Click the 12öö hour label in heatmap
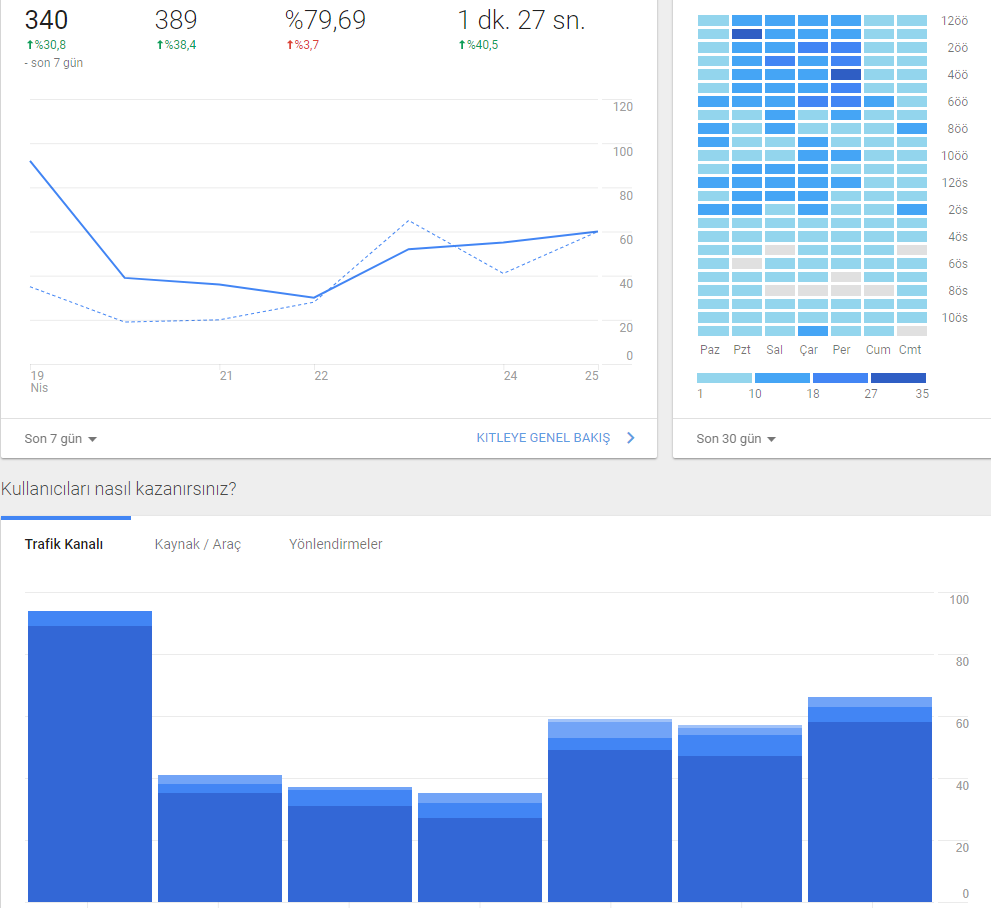 [954, 21]
